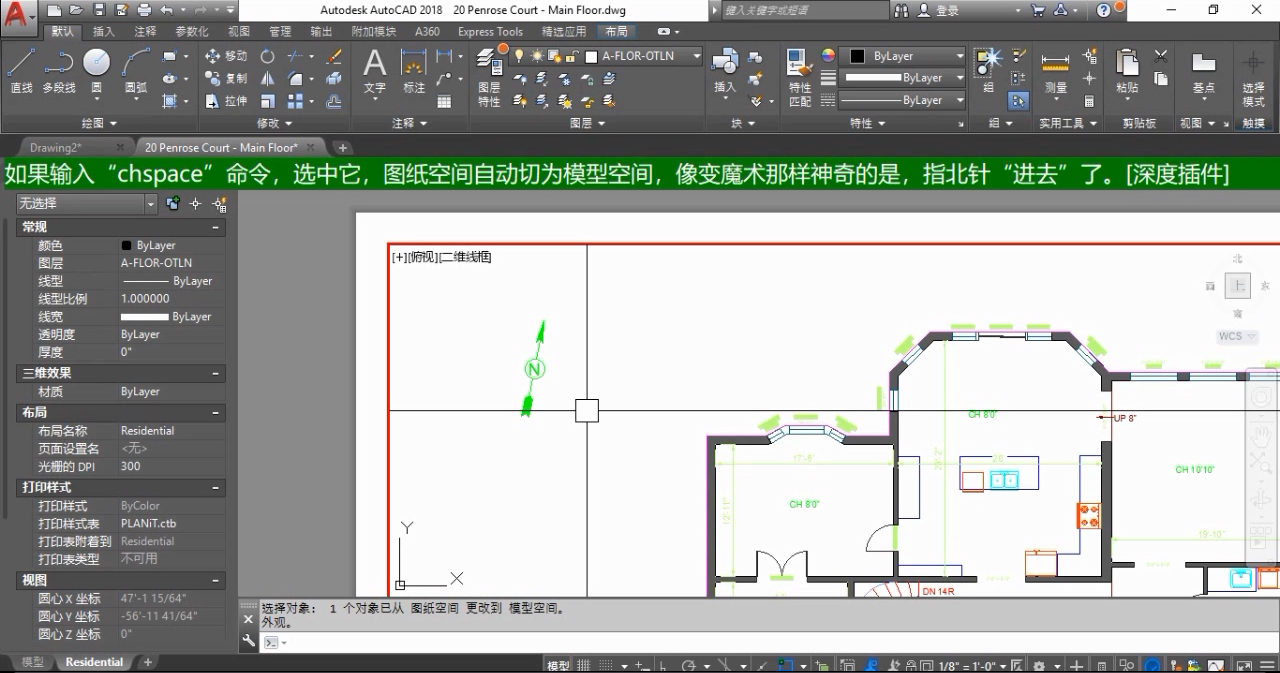Screen dimensions: 1280x673
Task: Collapse the 打印样式 properties section
Action: [x=215, y=487]
